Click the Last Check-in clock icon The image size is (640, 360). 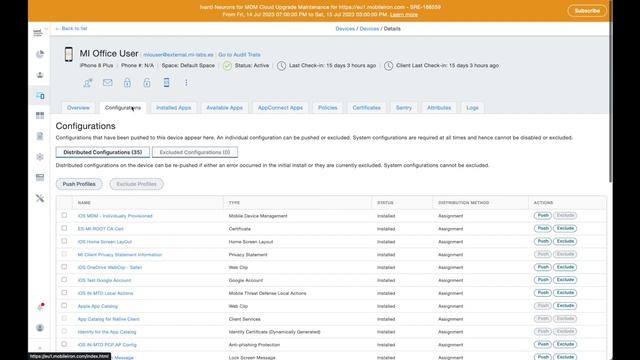pyautogui.click(x=281, y=66)
